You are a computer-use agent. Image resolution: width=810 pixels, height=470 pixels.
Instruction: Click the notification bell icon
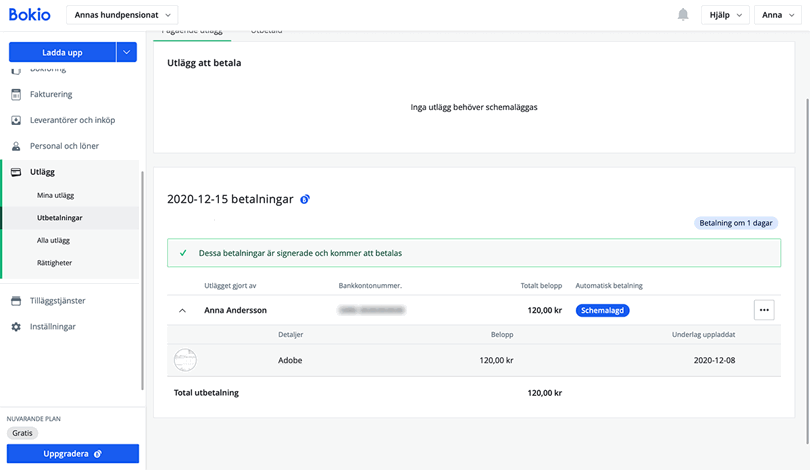683,15
